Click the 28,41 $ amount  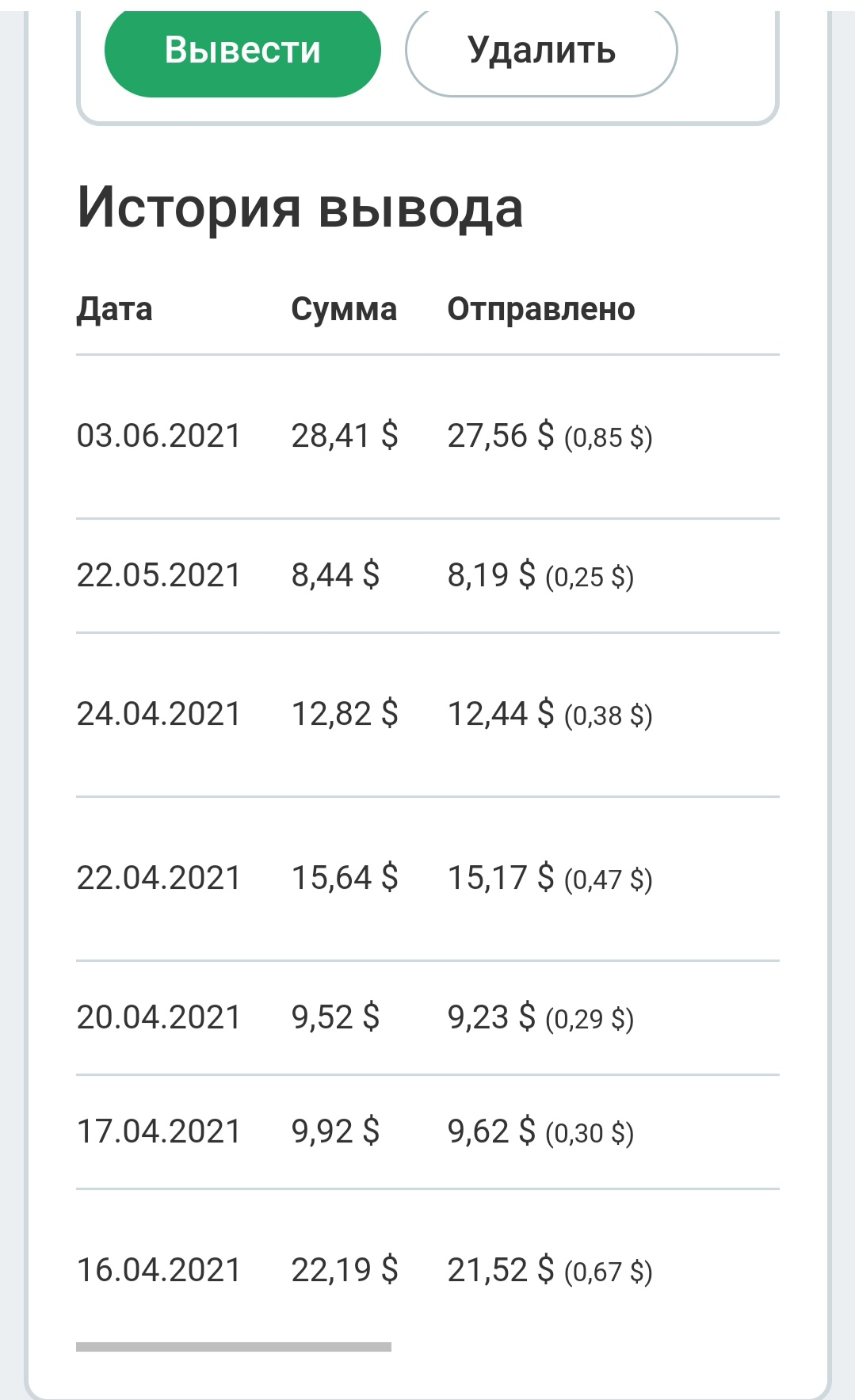click(345, 436)
